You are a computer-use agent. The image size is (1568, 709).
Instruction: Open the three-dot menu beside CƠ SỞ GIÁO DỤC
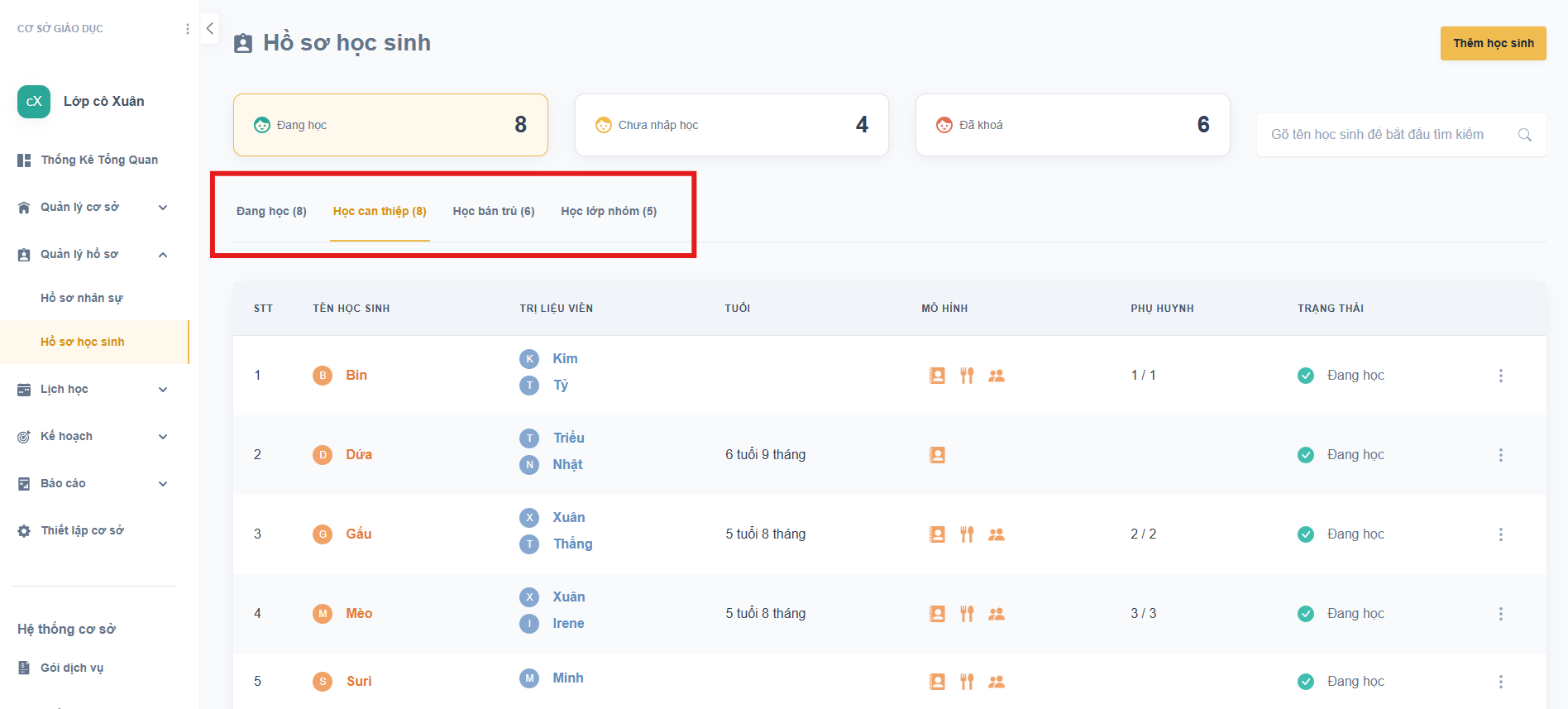coord(188,29)
